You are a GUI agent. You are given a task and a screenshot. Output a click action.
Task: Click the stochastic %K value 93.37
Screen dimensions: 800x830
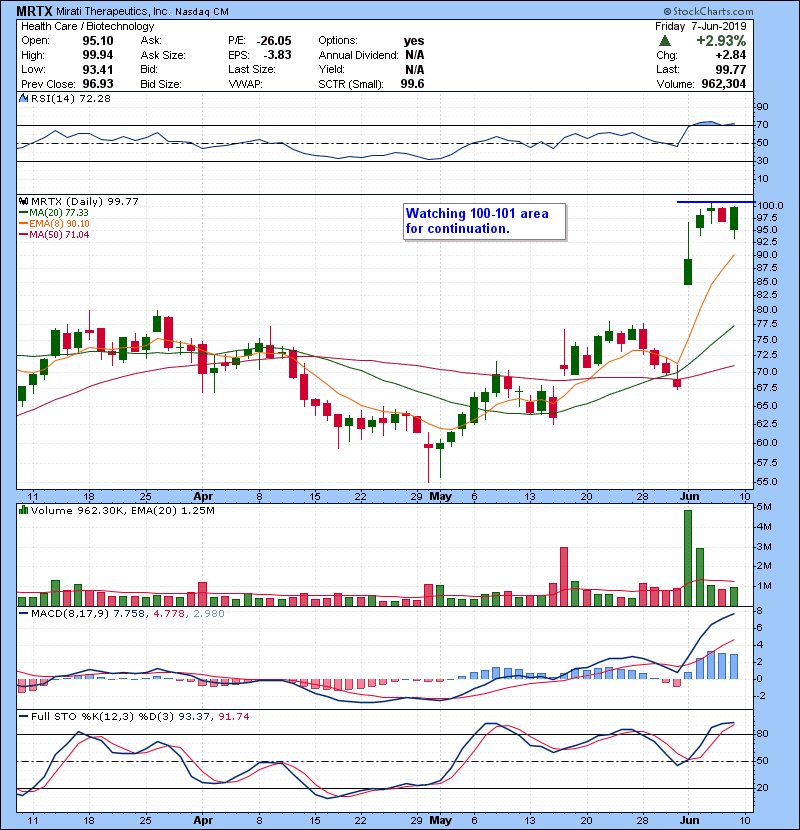[x=193, y=716]
